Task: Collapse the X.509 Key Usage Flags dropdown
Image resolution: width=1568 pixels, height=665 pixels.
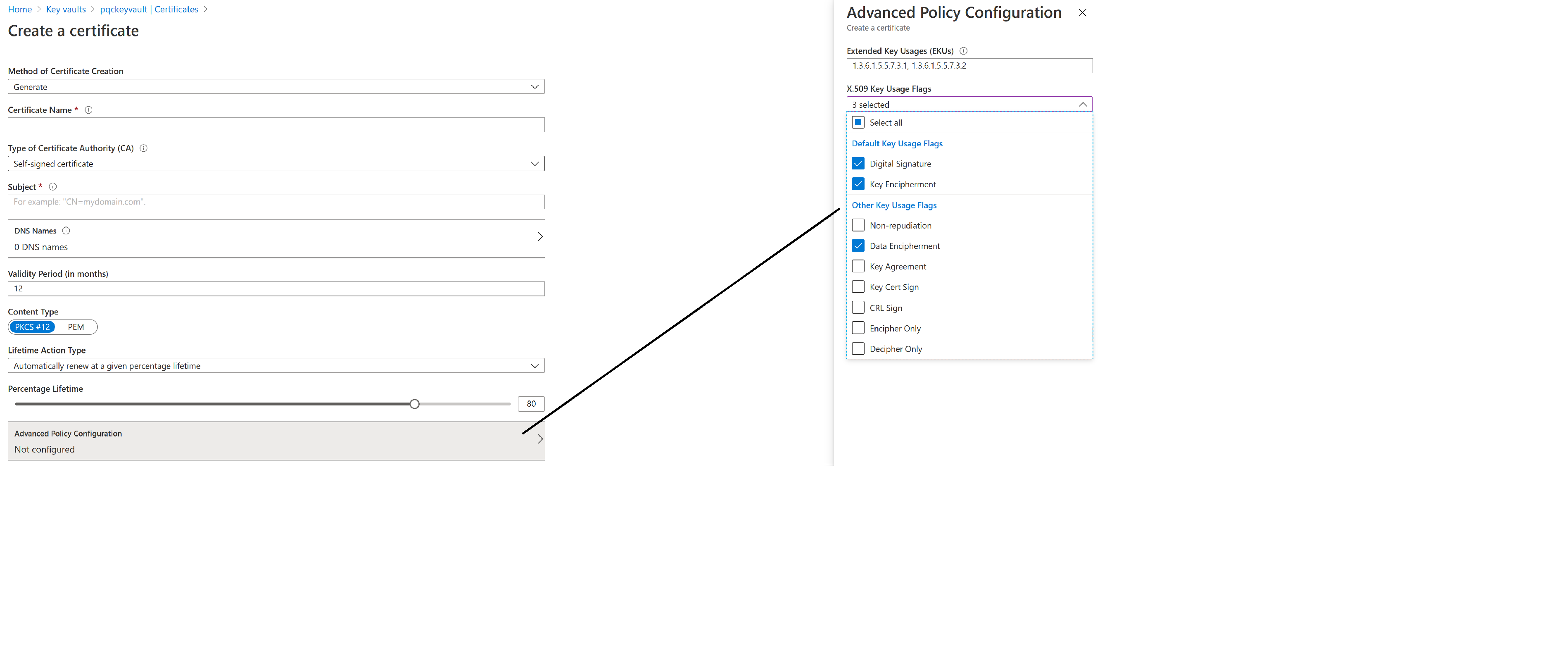Action: click(969, 105)
